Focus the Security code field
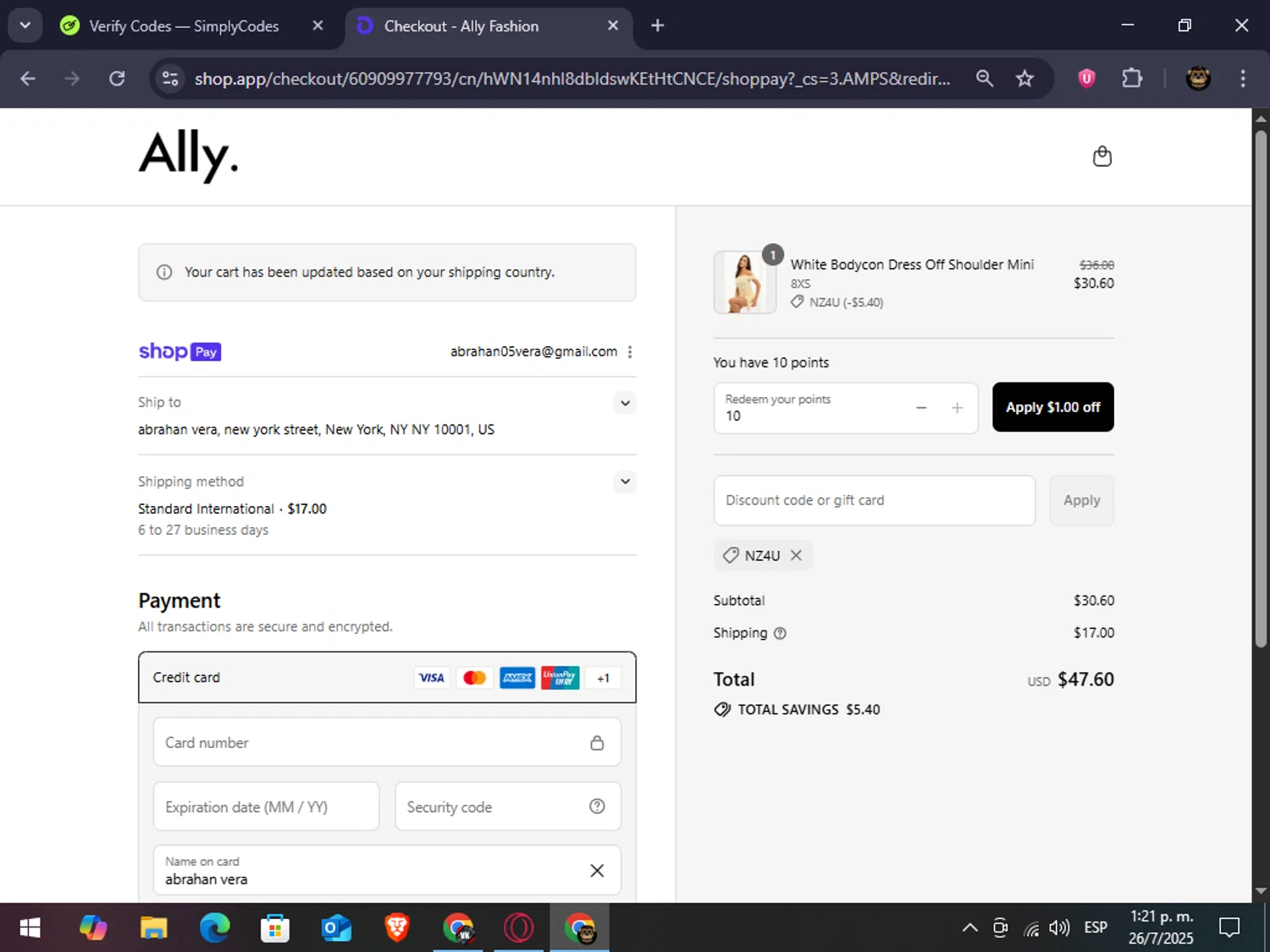1270x952 pixels. pyautogui.click(x=508, y=806)
